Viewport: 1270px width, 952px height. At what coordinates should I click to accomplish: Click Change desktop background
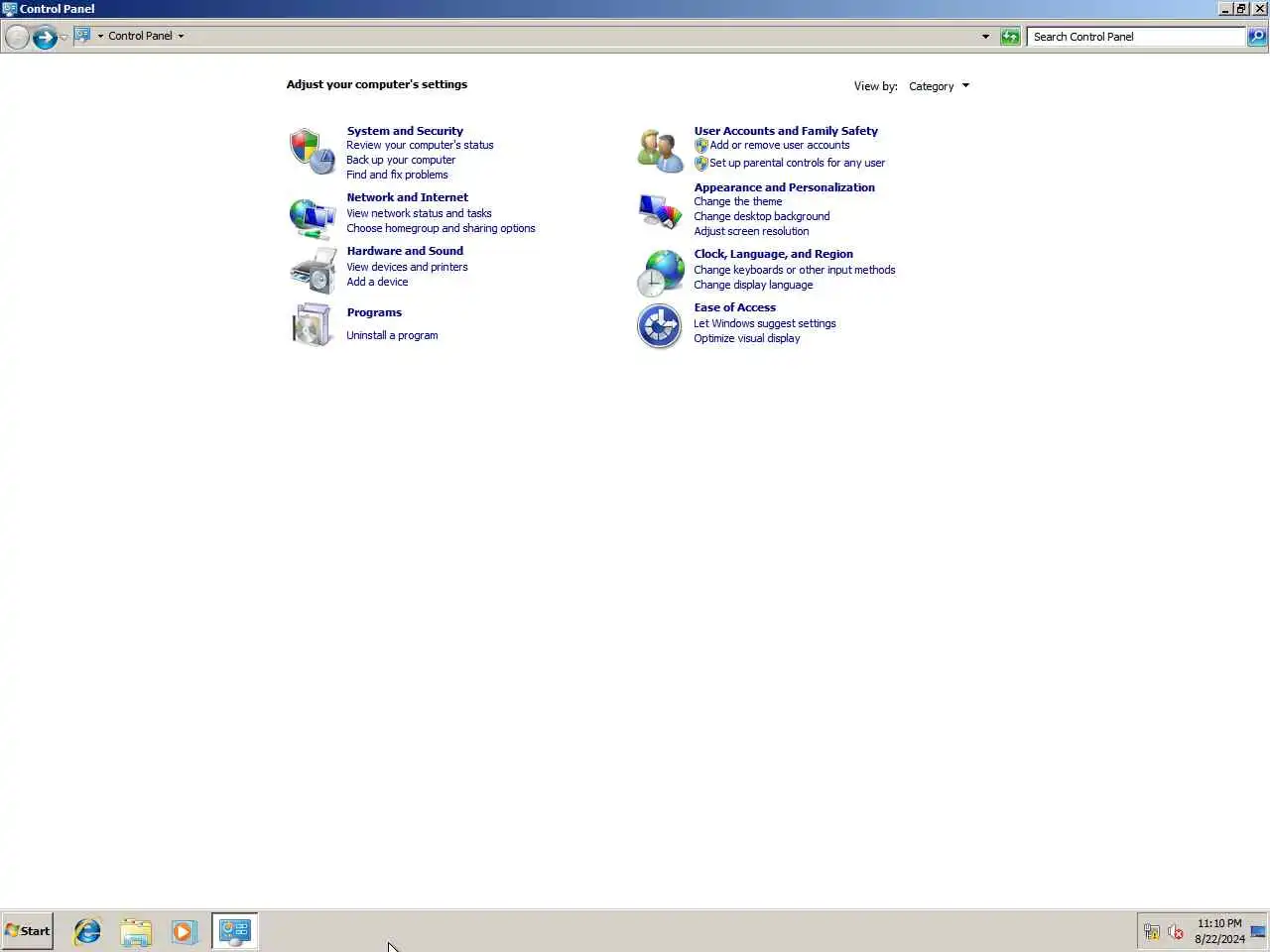762,216
